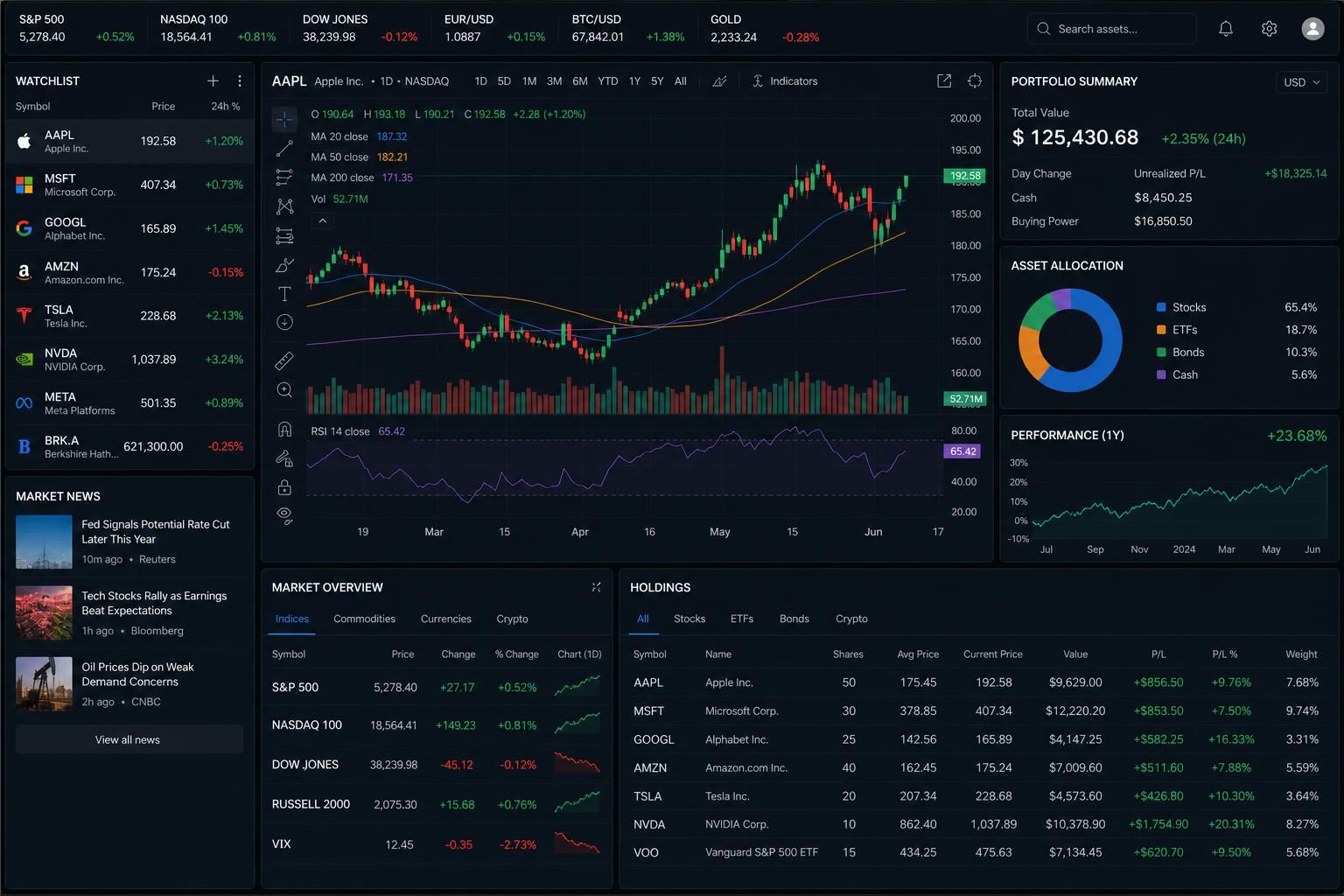
Task: Switch to the ETFs tab in Holdings
Action: tap(742, 619)
